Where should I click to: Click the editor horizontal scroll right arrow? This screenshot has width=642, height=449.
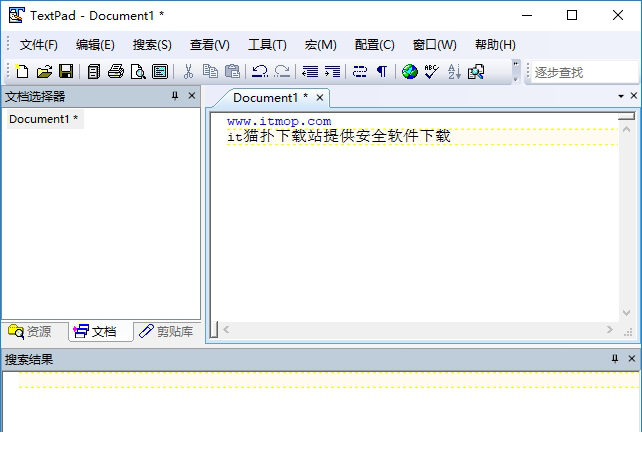click(x=610, y=329)
